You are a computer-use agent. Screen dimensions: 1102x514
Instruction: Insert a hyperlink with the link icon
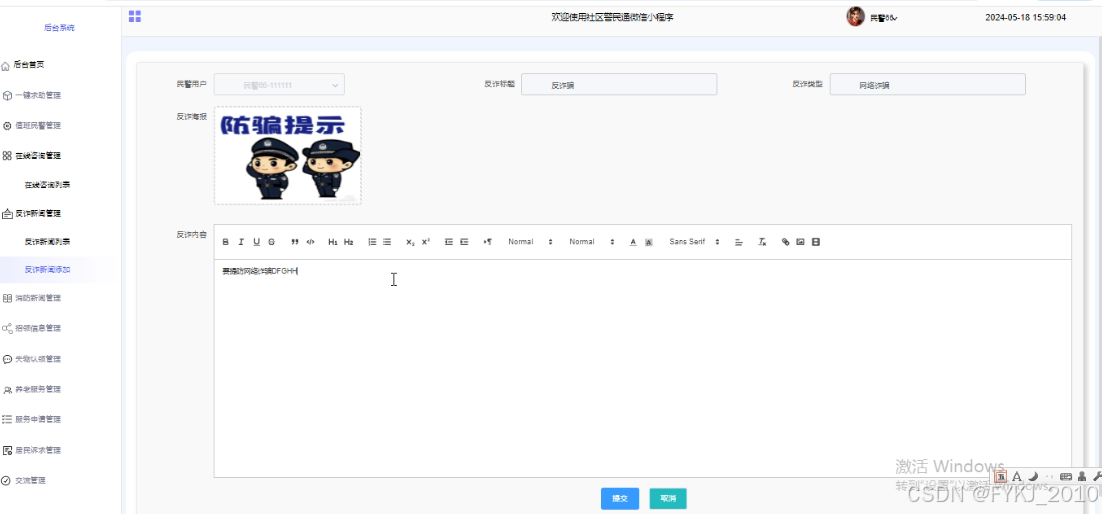point(786,242)
